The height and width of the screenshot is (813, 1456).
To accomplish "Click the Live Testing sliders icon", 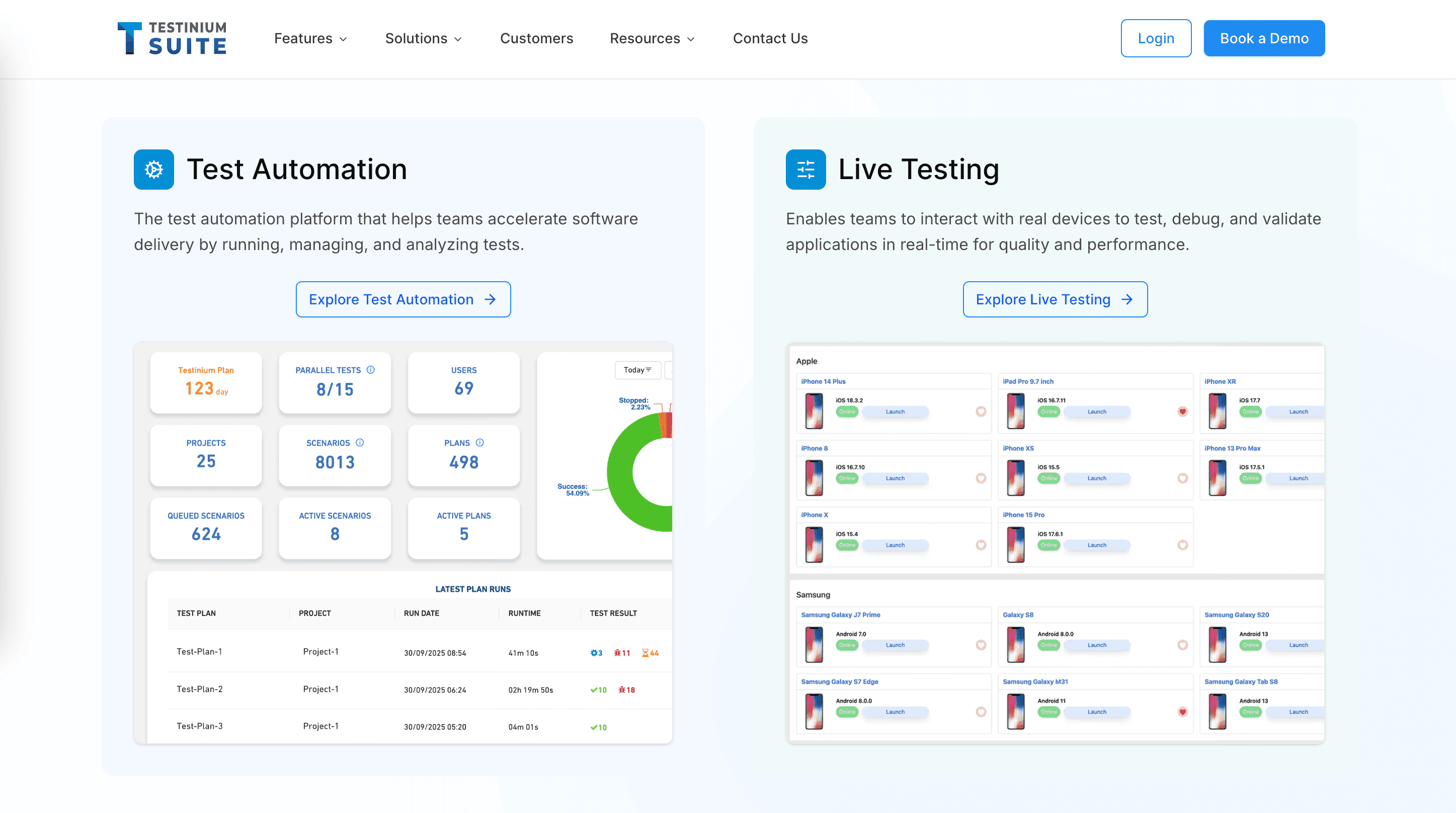I will point(805,169).
